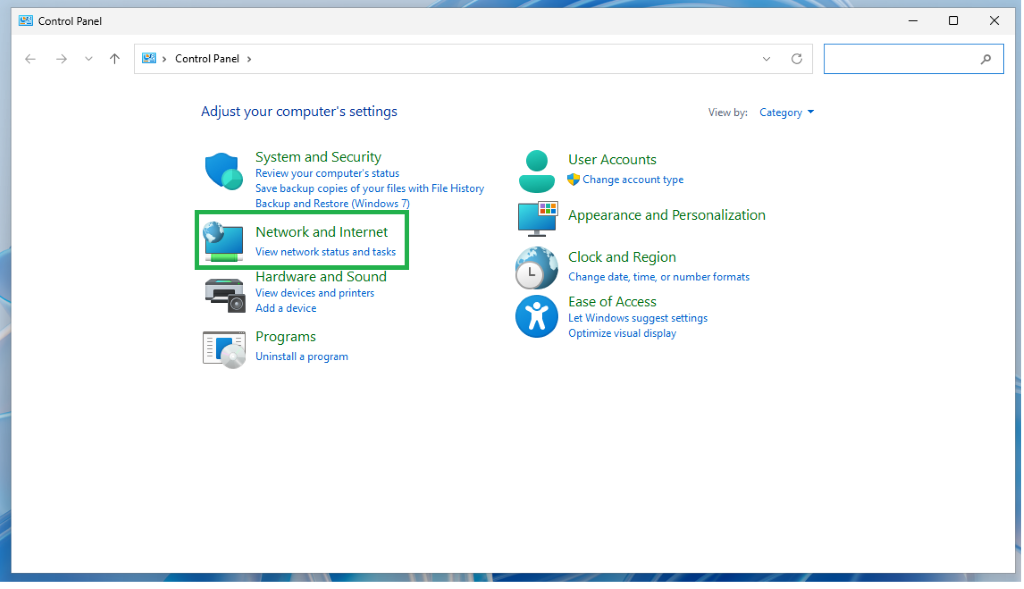1024x589 pixels.
Task: Click View devices and printers
Action: 315,293
